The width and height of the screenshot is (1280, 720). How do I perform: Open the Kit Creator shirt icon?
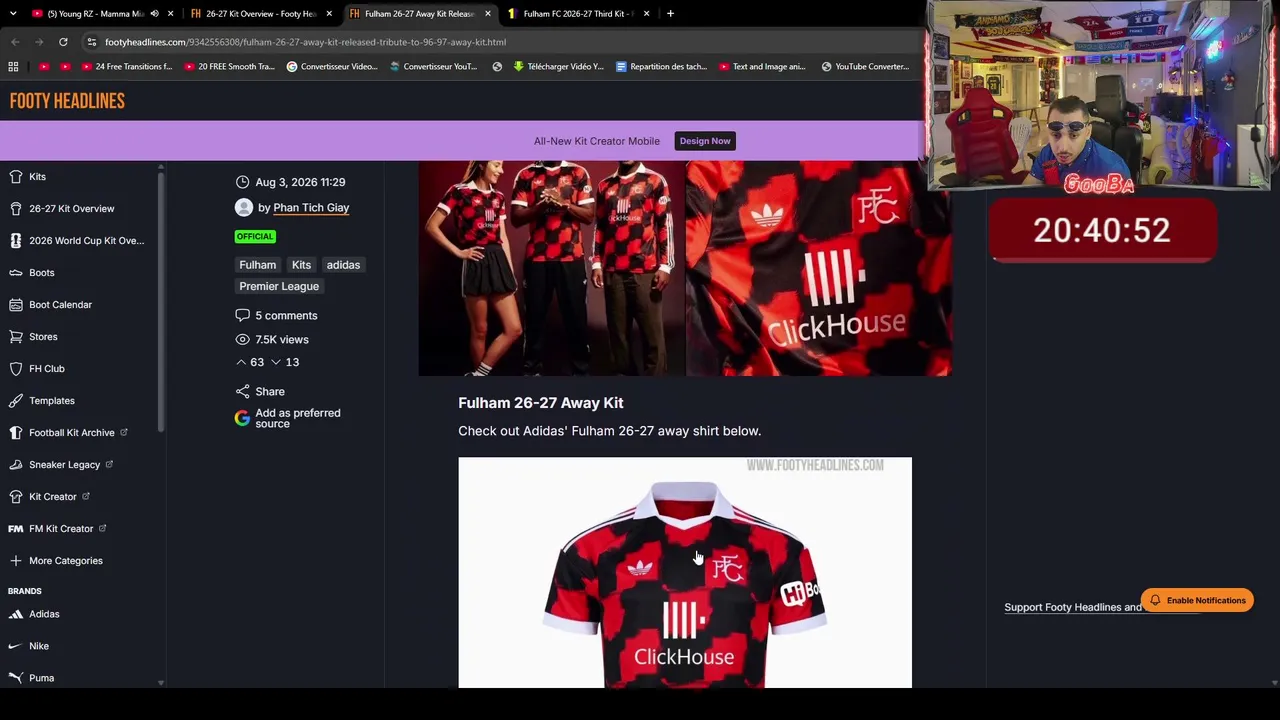pos(15,497)
